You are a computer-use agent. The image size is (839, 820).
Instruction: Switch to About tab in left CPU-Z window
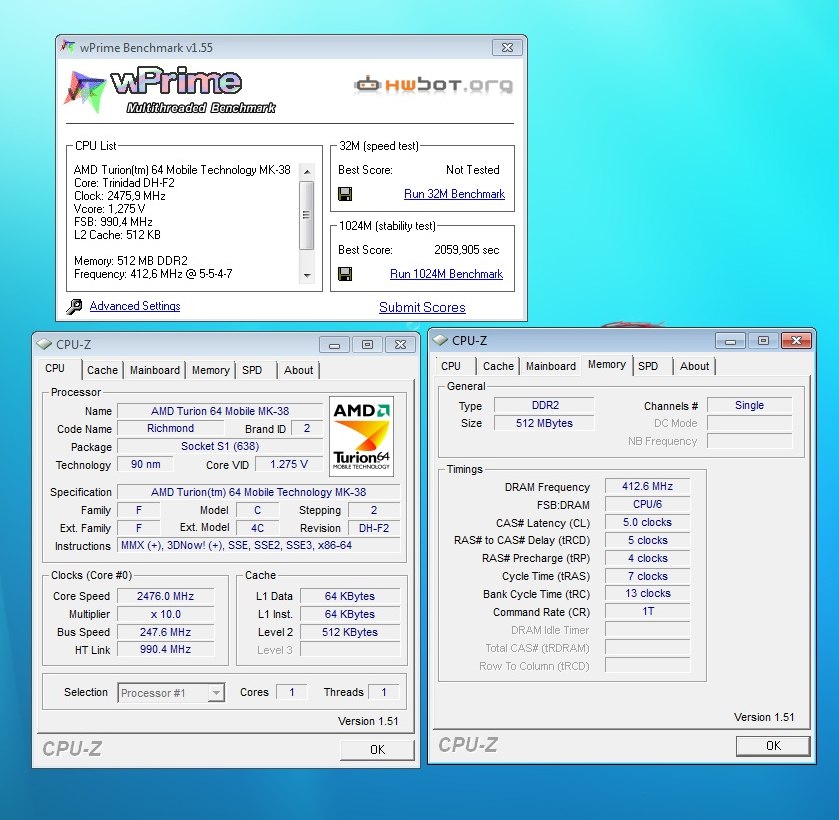click(x=299, y=370)
